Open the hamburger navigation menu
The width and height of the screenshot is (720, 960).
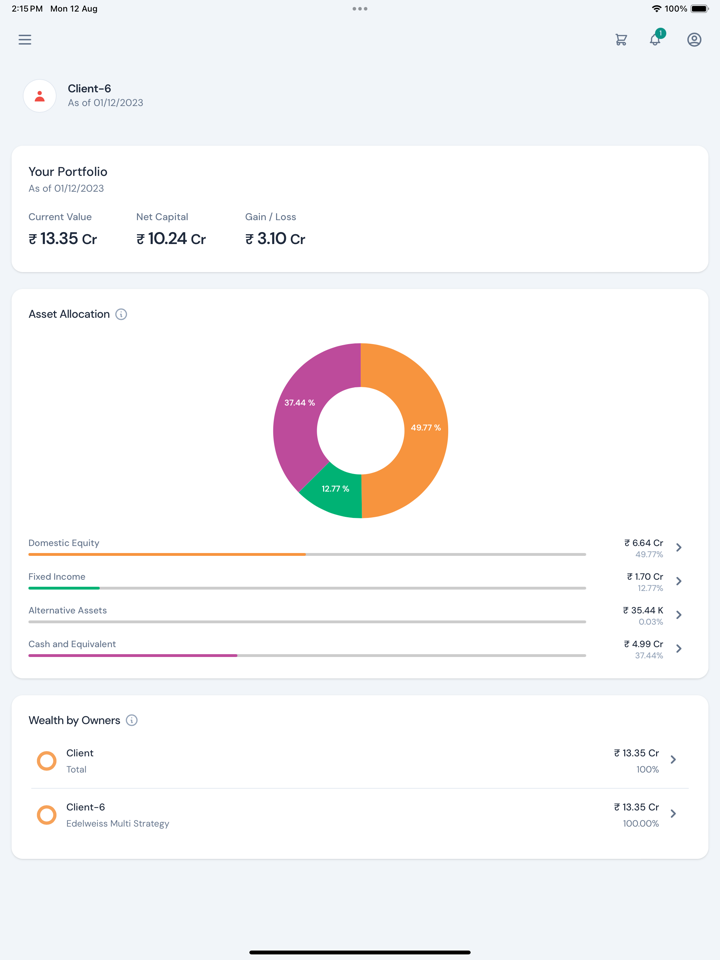tap(25, 40)
